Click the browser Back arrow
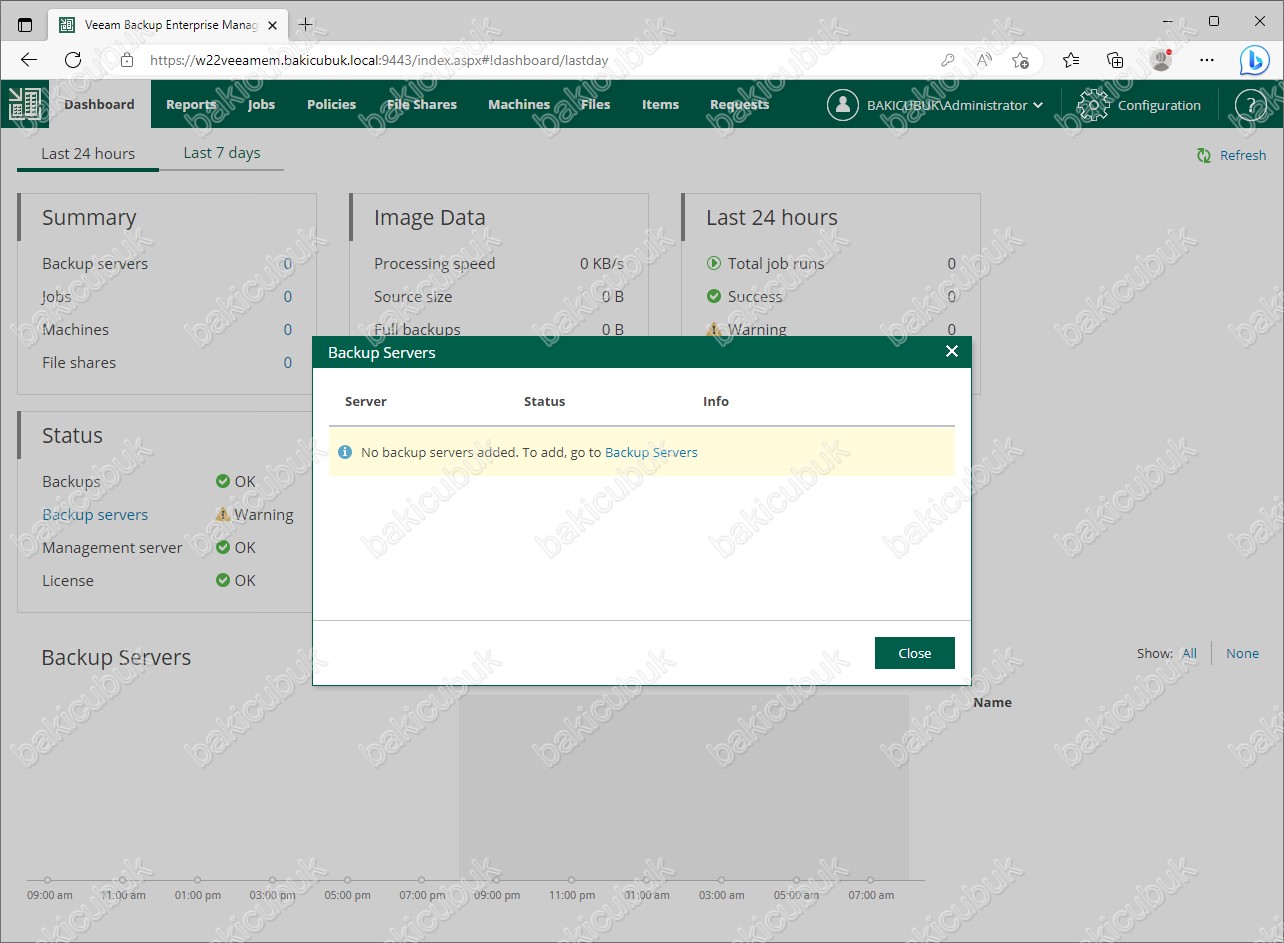 coord(29,60)
